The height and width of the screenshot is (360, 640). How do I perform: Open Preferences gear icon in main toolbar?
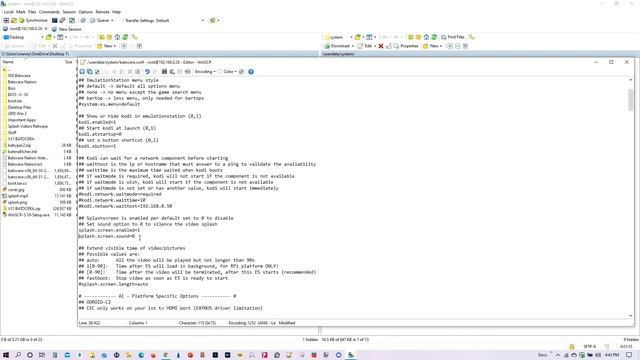[x=83, y=20]
